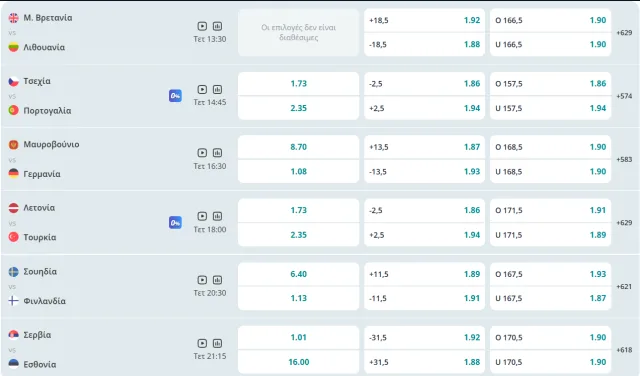Choose Φινλανδία handicap -11,5 at 1.91
640x376 pixels.
424,298
